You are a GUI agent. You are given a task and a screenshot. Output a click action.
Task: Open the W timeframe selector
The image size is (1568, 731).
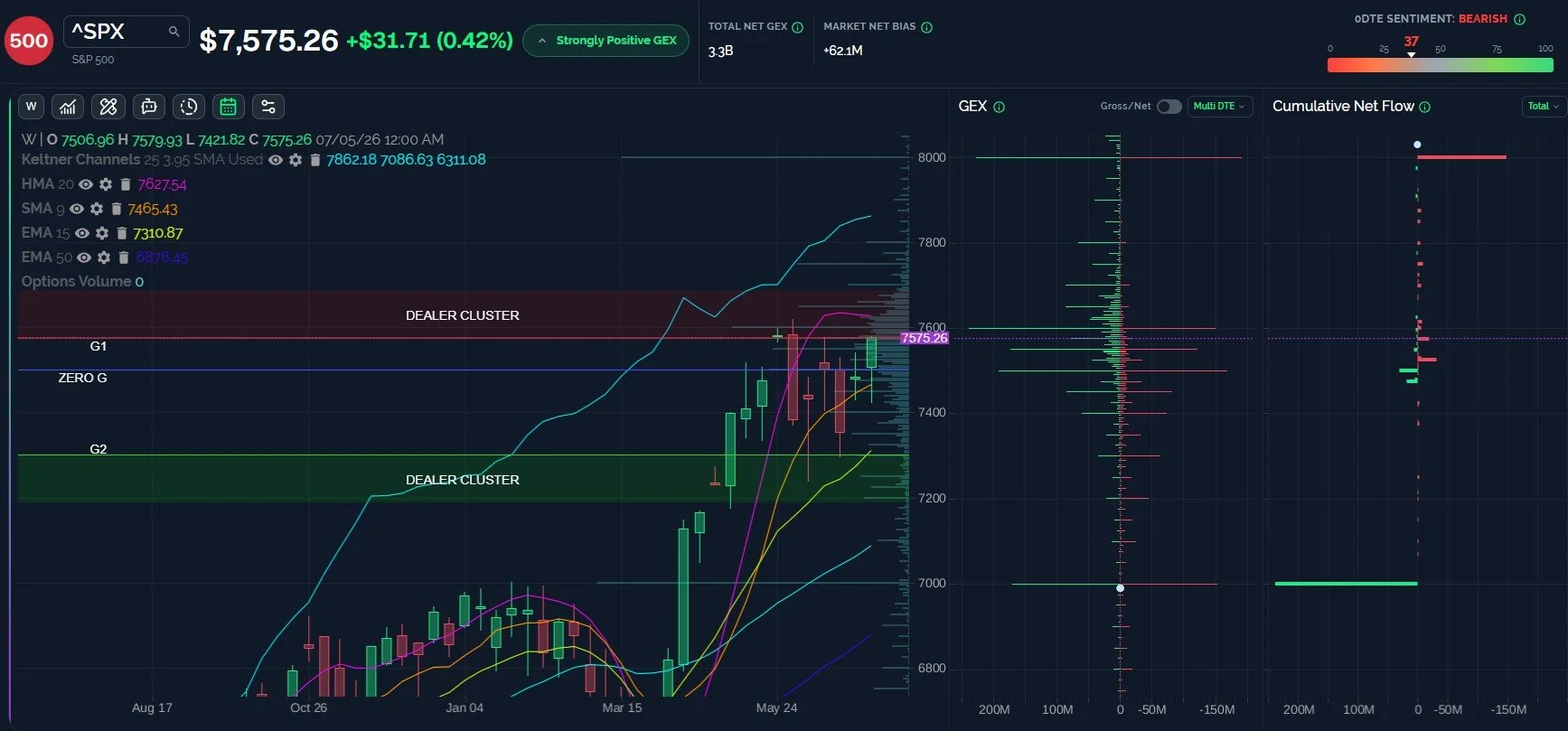(32, 107)
